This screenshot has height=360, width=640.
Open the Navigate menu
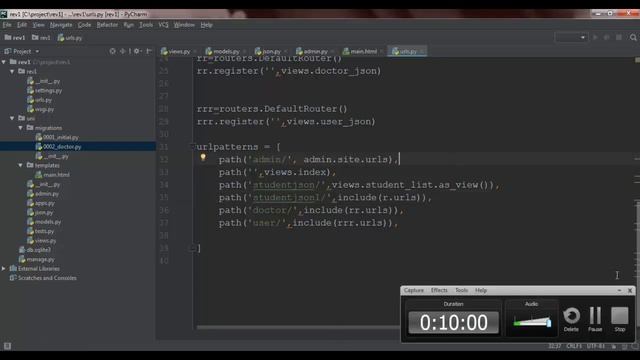point(61,25)
